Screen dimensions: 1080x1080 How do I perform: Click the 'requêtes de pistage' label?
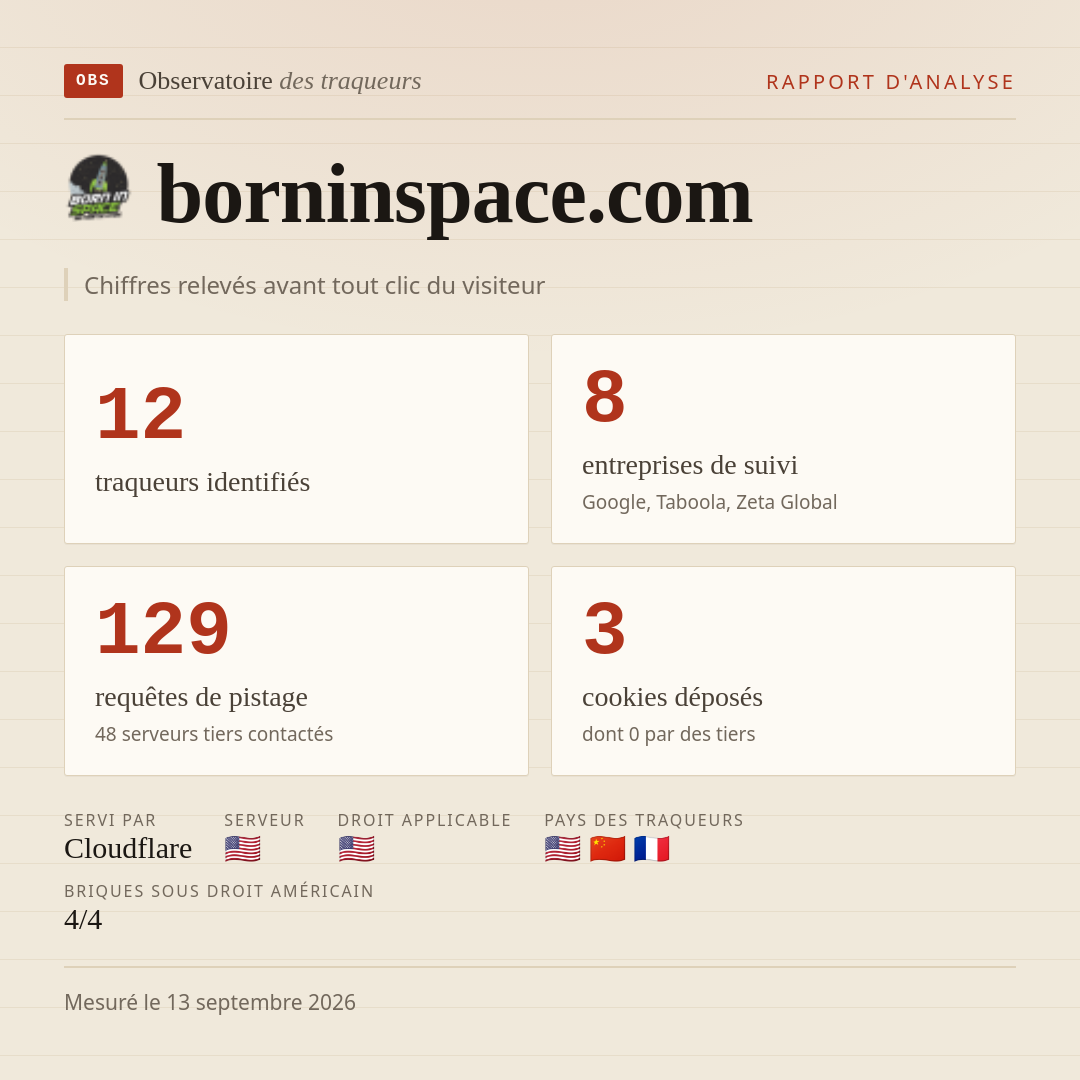(201, 697)
